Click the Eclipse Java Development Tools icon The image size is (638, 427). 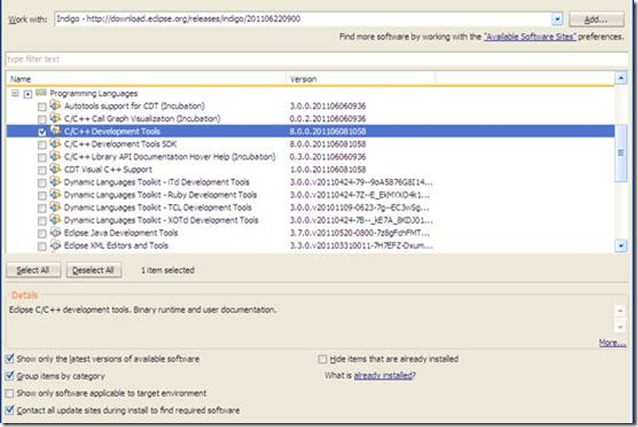[55, 232]
